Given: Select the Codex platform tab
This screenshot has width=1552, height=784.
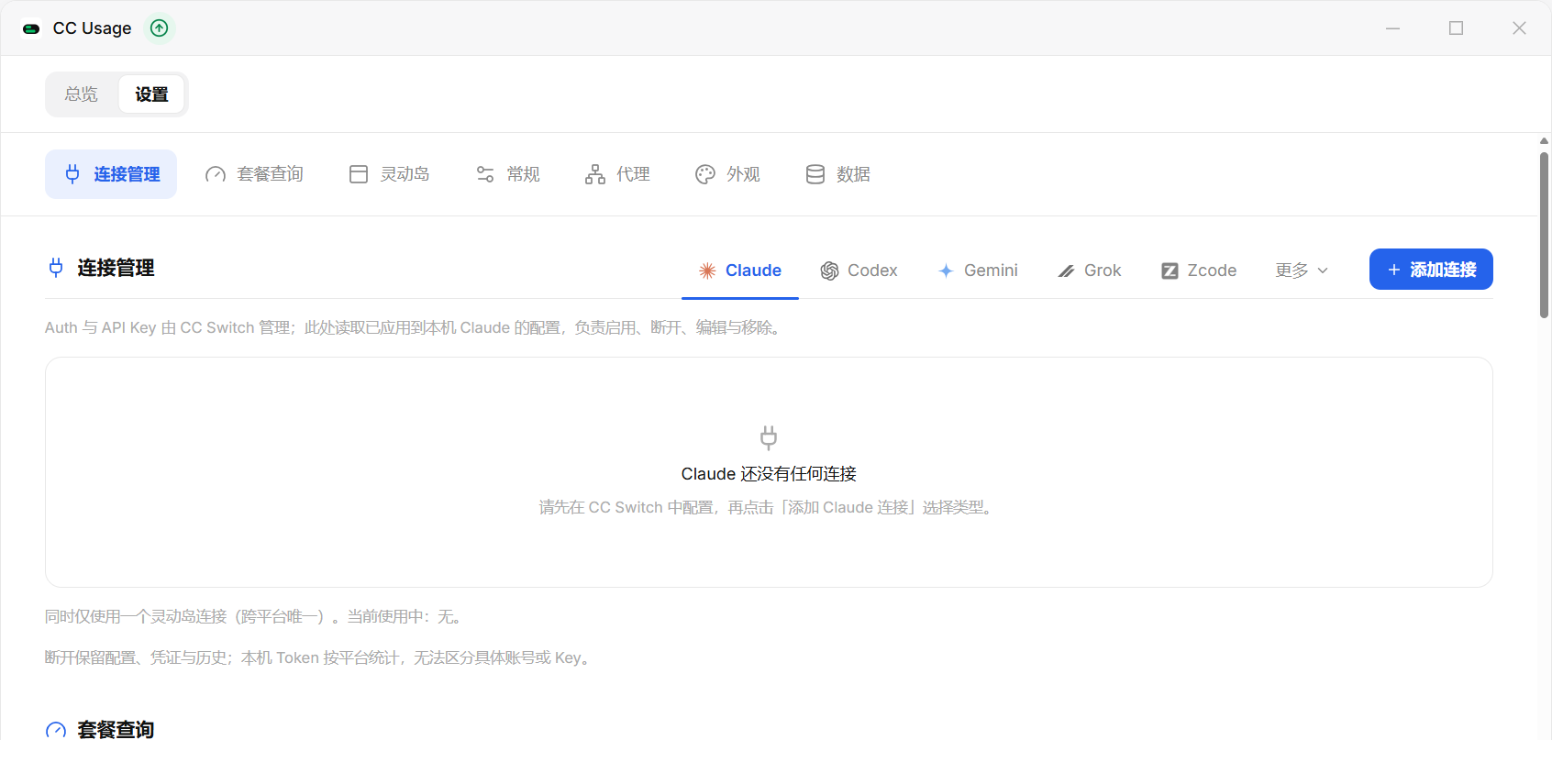Looking at the screenshot, I should click(x=859, y=271).
